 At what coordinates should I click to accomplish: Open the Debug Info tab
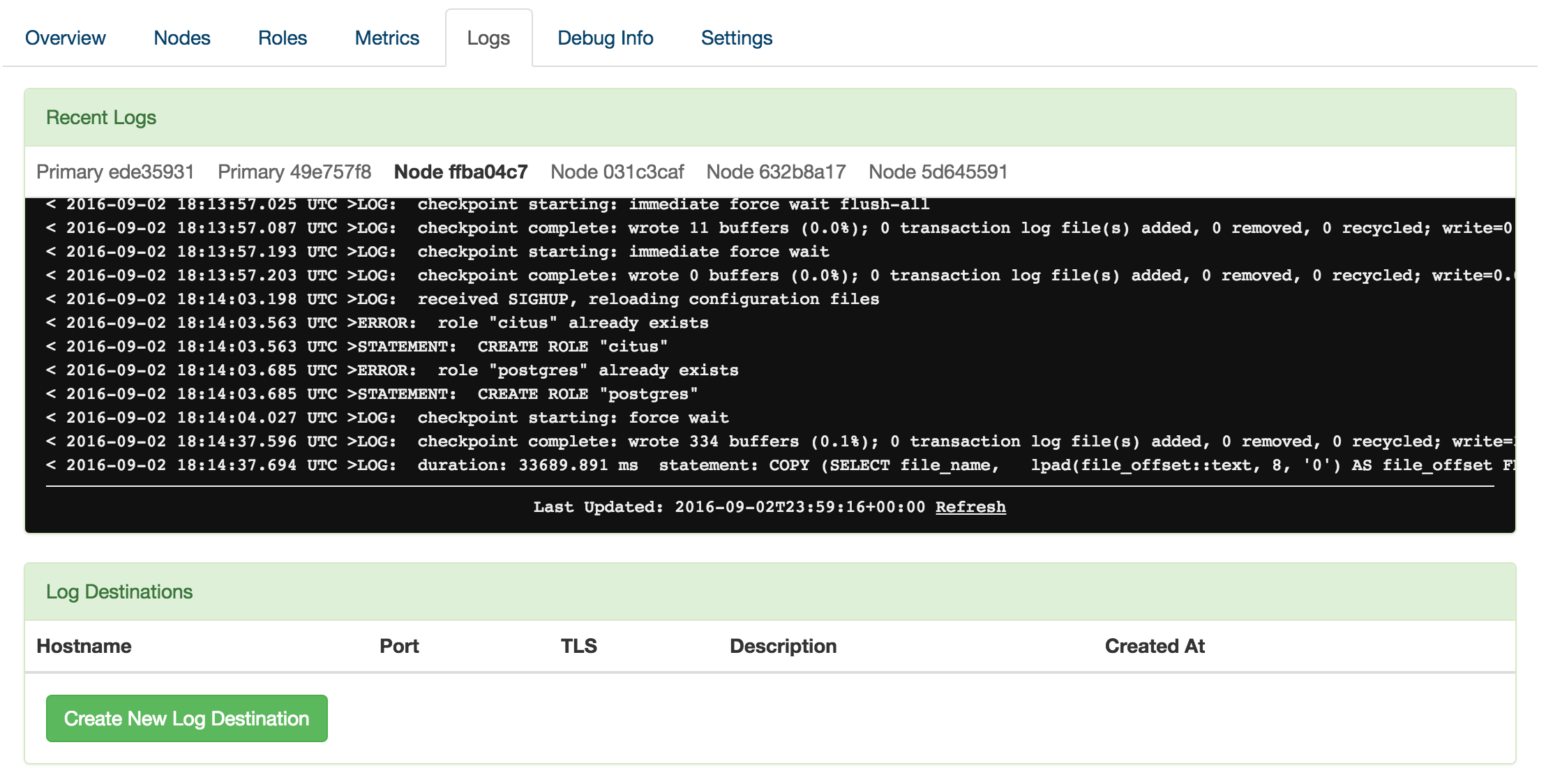(x=605, y=38)
